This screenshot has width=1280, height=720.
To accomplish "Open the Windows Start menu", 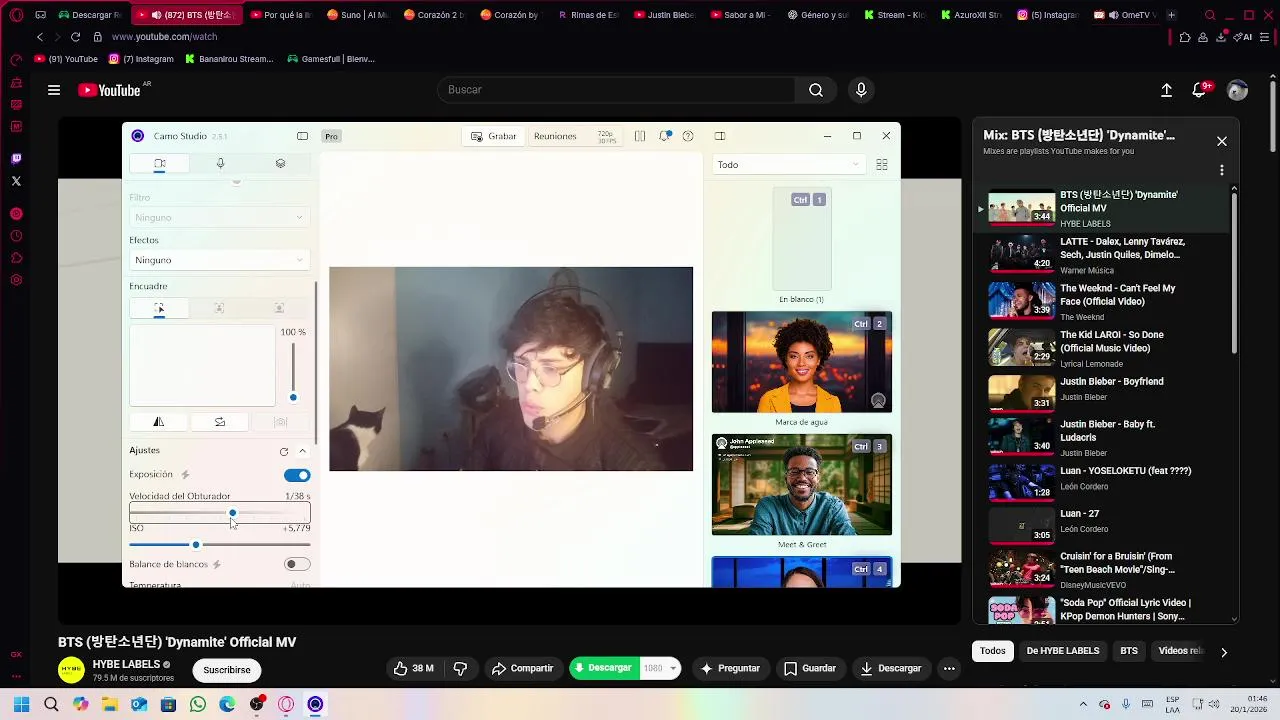I will (x=21, y=705).
